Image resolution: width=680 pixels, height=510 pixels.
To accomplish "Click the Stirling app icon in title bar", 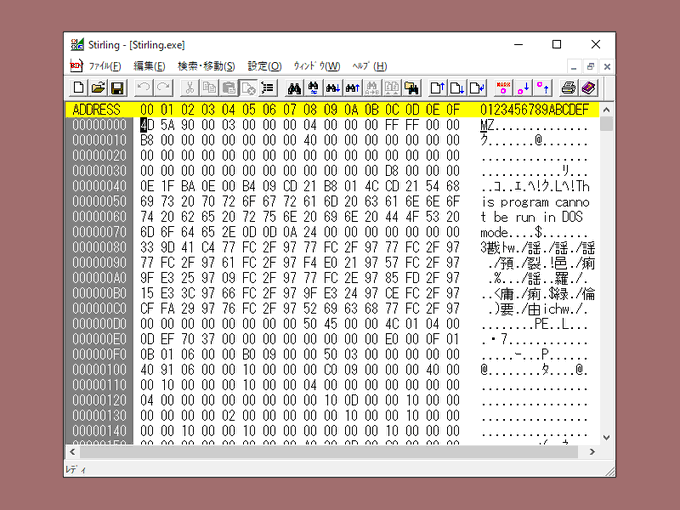I will pyautogui.click(x=77, y=45).
